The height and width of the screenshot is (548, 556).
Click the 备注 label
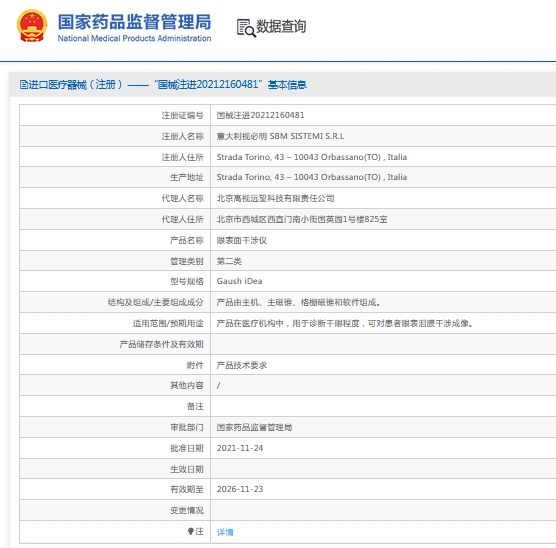195,406
